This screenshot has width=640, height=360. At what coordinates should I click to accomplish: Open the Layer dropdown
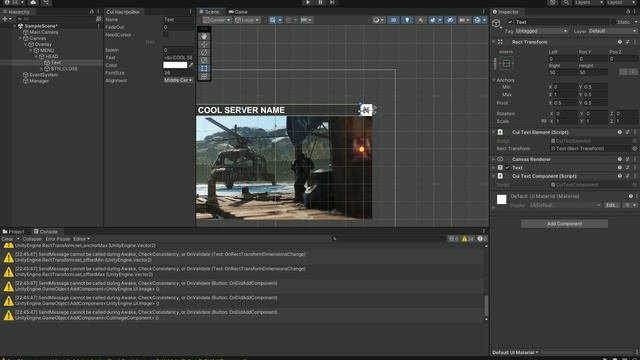(x=612, y=31)
